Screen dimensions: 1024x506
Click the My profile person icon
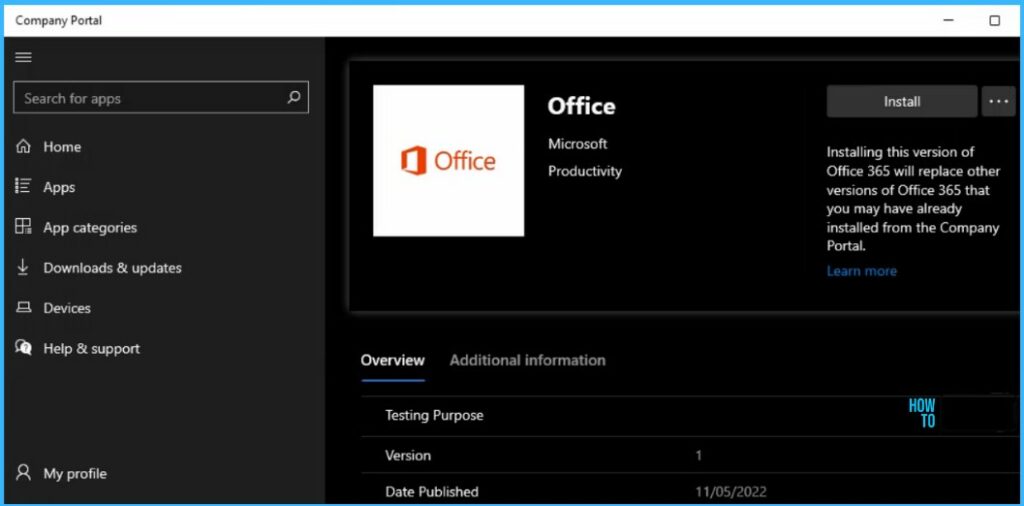click(x=23, y=473)
